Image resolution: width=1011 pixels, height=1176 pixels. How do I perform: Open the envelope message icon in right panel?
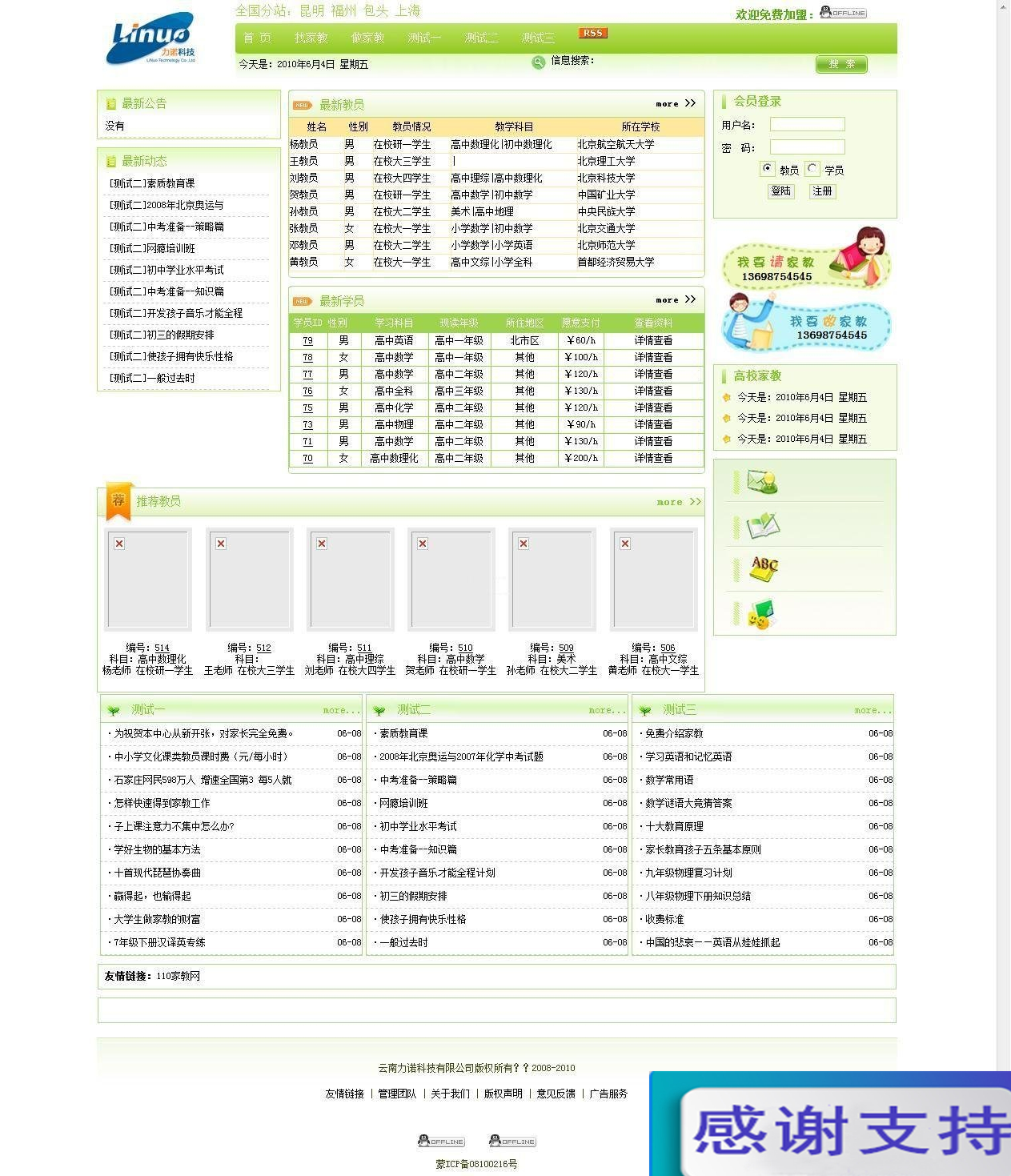click(761, 481)
